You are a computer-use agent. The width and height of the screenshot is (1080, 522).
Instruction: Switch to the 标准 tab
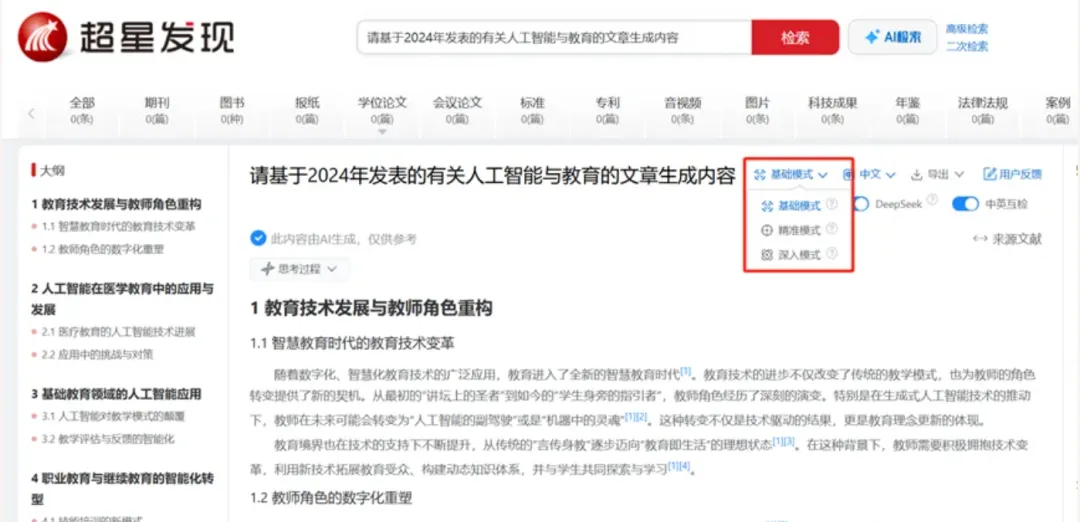532,110
